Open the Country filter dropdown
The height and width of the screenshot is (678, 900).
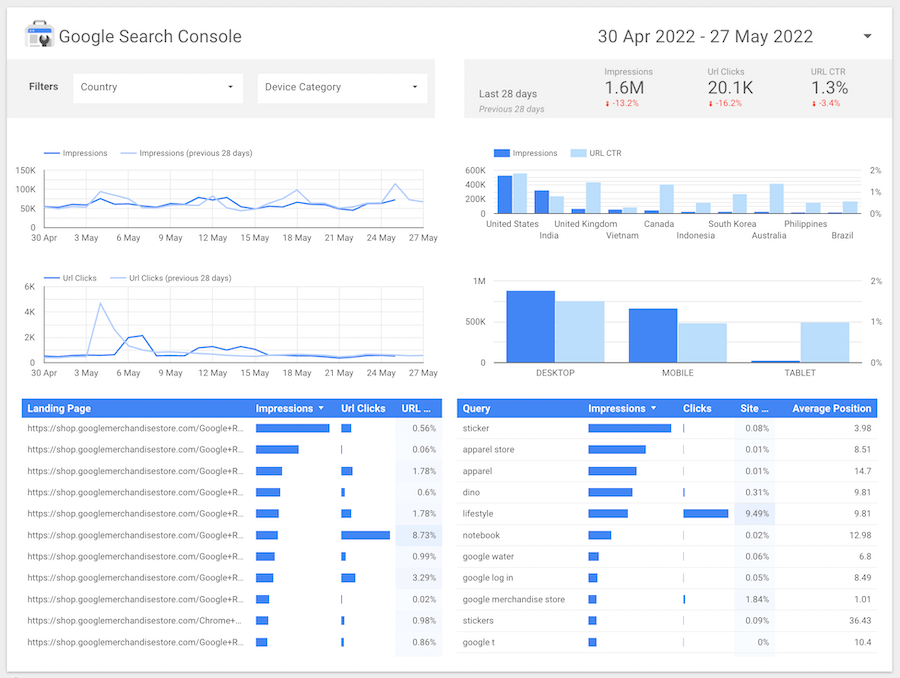[x=158, y=87]
